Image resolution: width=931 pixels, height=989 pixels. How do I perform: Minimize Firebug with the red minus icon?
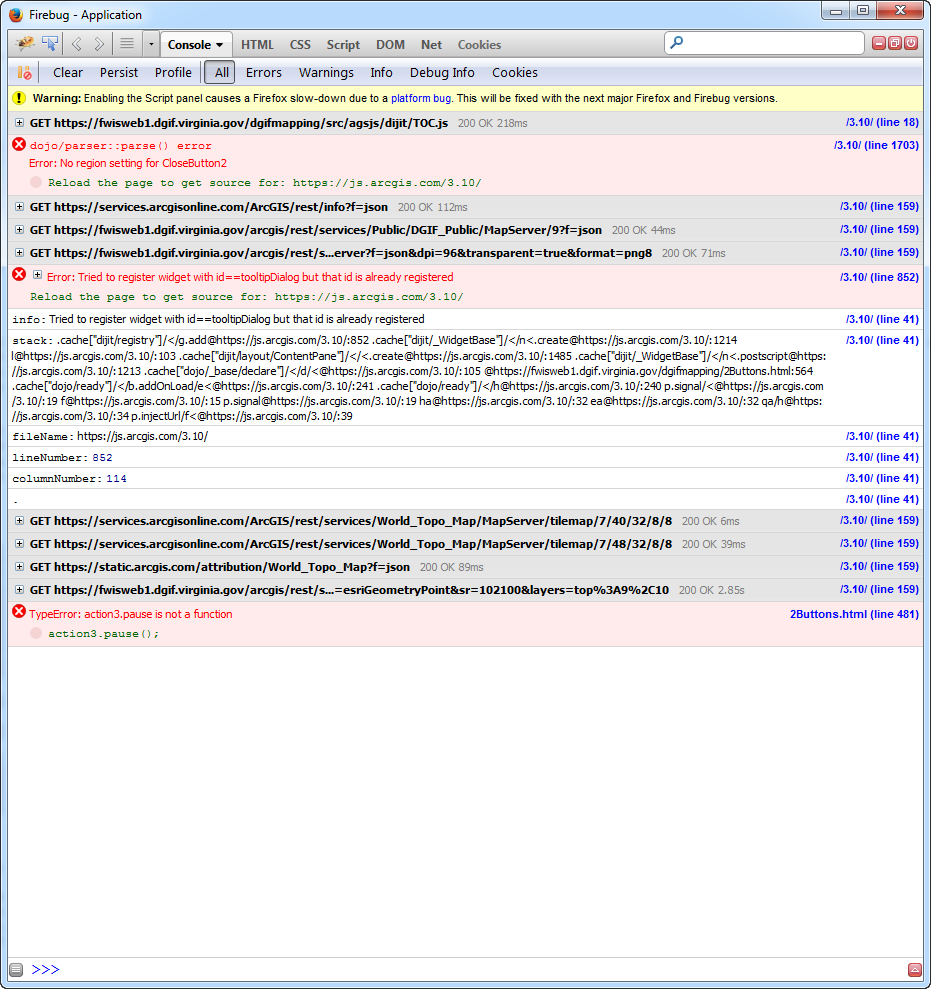click(x=879, y=43)
